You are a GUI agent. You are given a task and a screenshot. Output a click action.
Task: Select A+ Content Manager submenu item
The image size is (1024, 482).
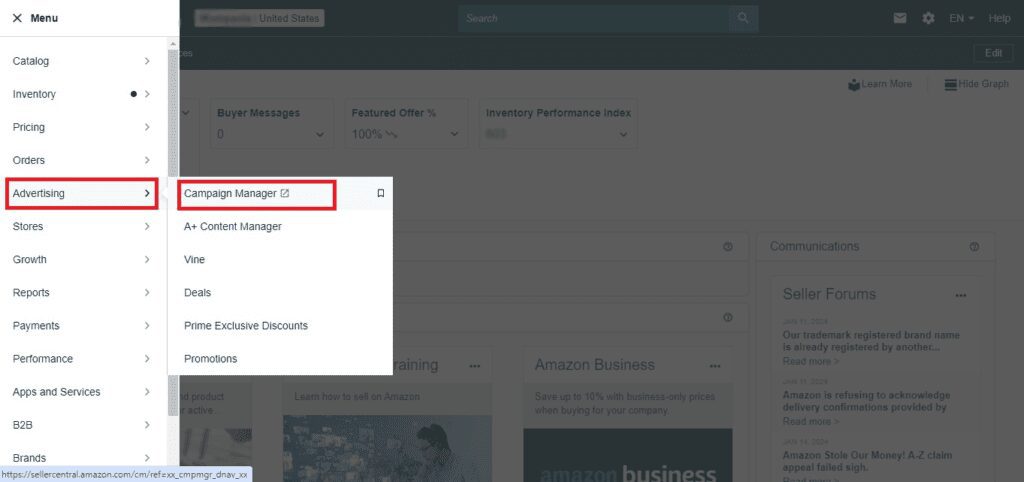pyautogui.click(x=233, y=227)
